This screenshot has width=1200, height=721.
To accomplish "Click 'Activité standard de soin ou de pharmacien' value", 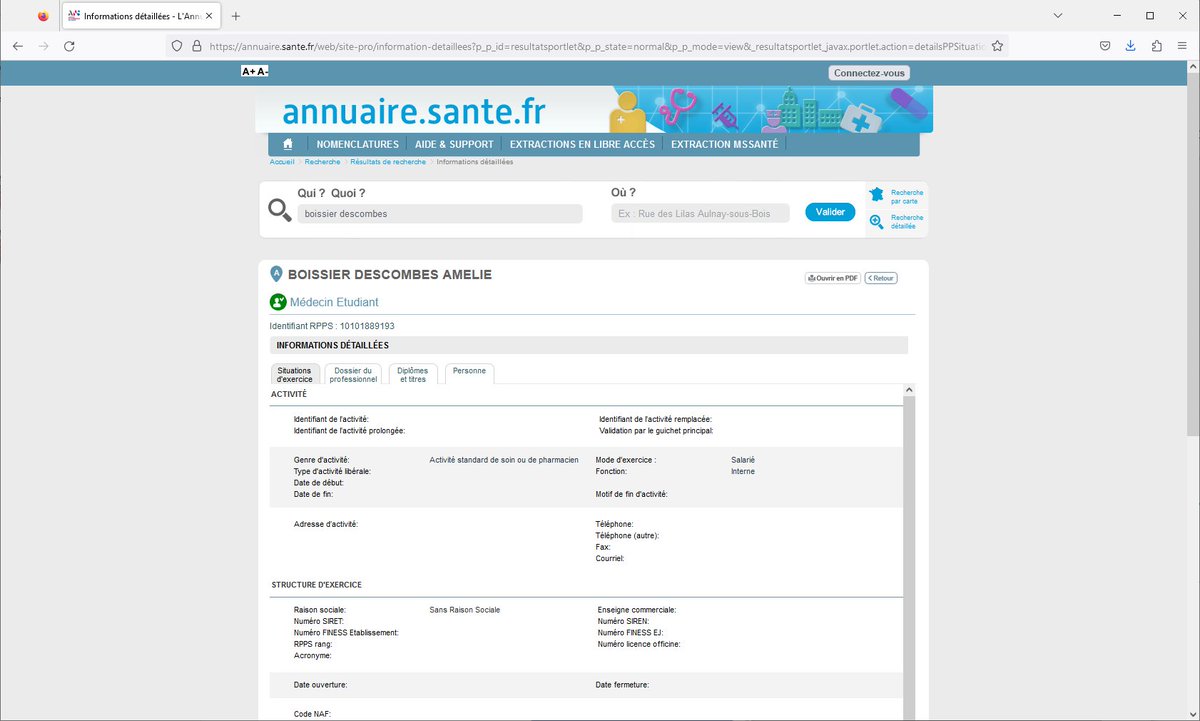I will (x=504, y=460).
